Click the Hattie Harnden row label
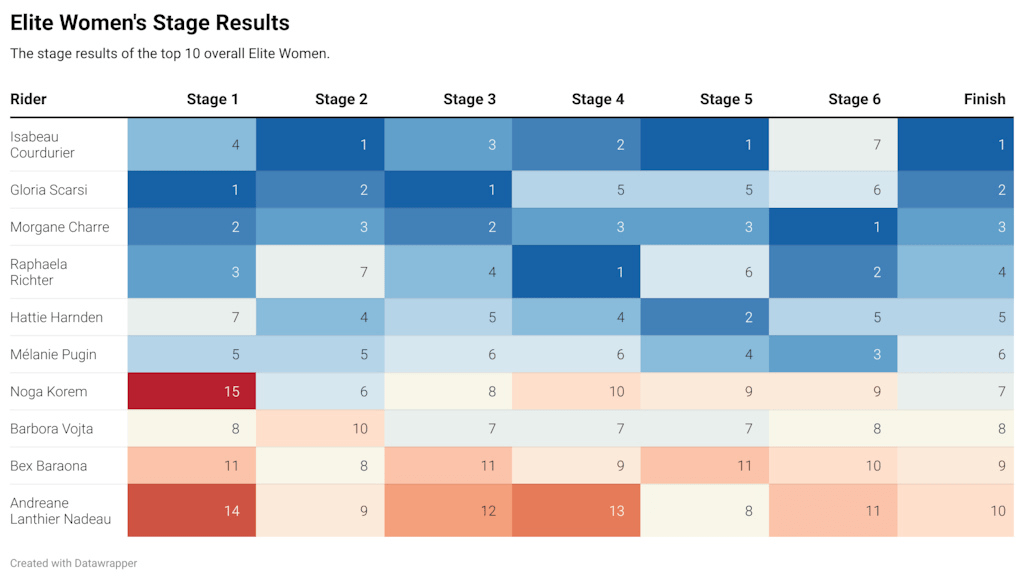 (56, 317)
